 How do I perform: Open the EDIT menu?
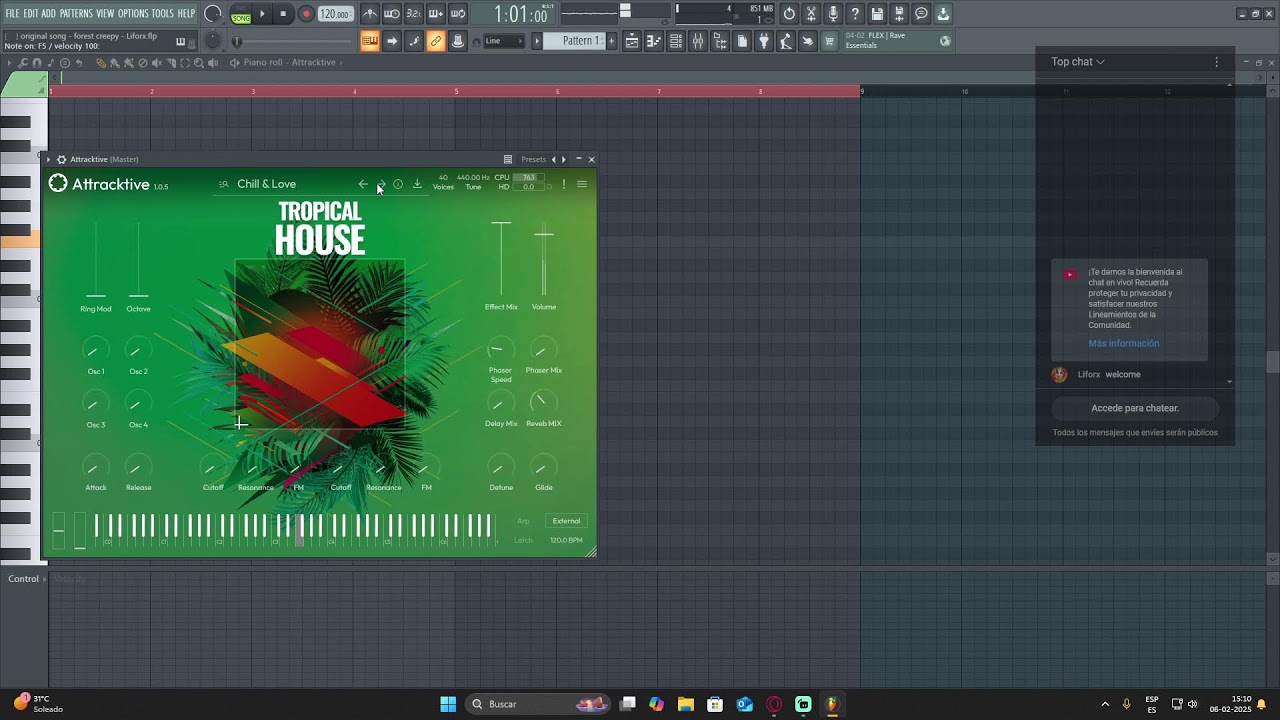[31, 14]
